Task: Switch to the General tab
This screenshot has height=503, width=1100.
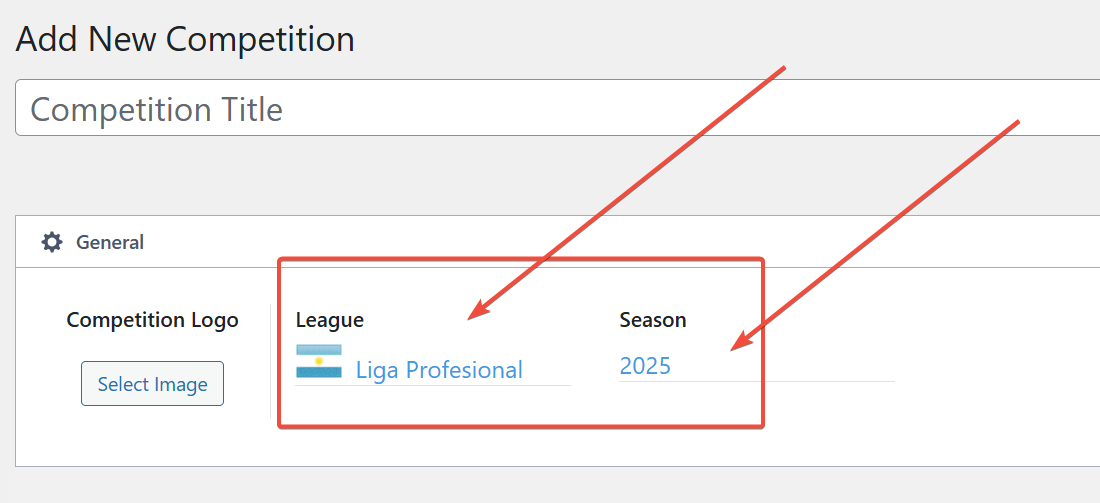Action: [93, 243]
